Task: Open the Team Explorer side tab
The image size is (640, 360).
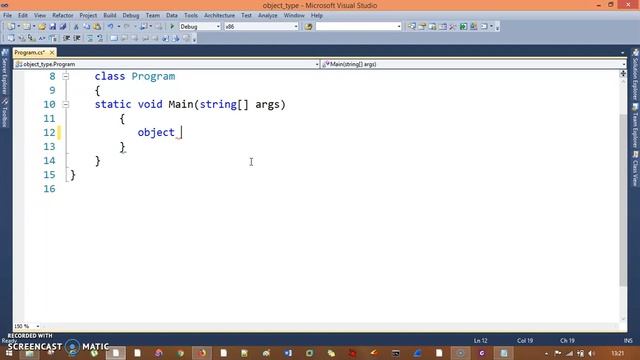Action: pyautogui.click(x=635, y=127)
